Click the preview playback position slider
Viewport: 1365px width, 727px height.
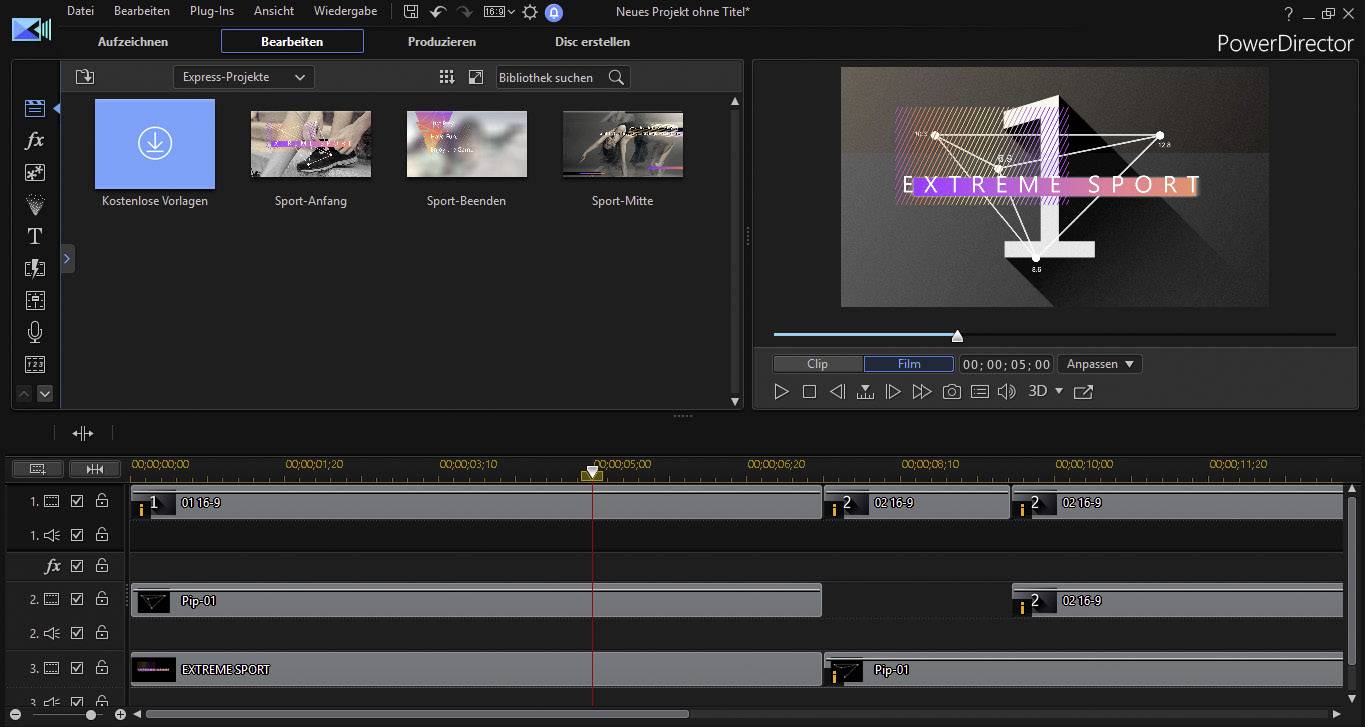[956, 336]
